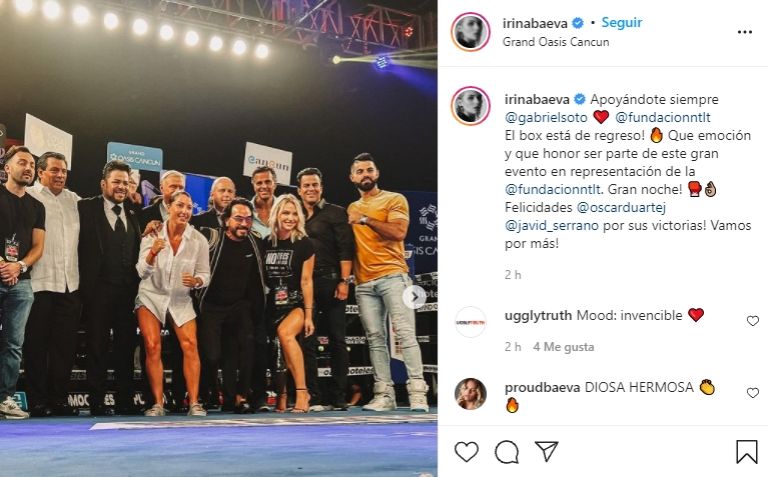Click the Seguir follow button

622,23
